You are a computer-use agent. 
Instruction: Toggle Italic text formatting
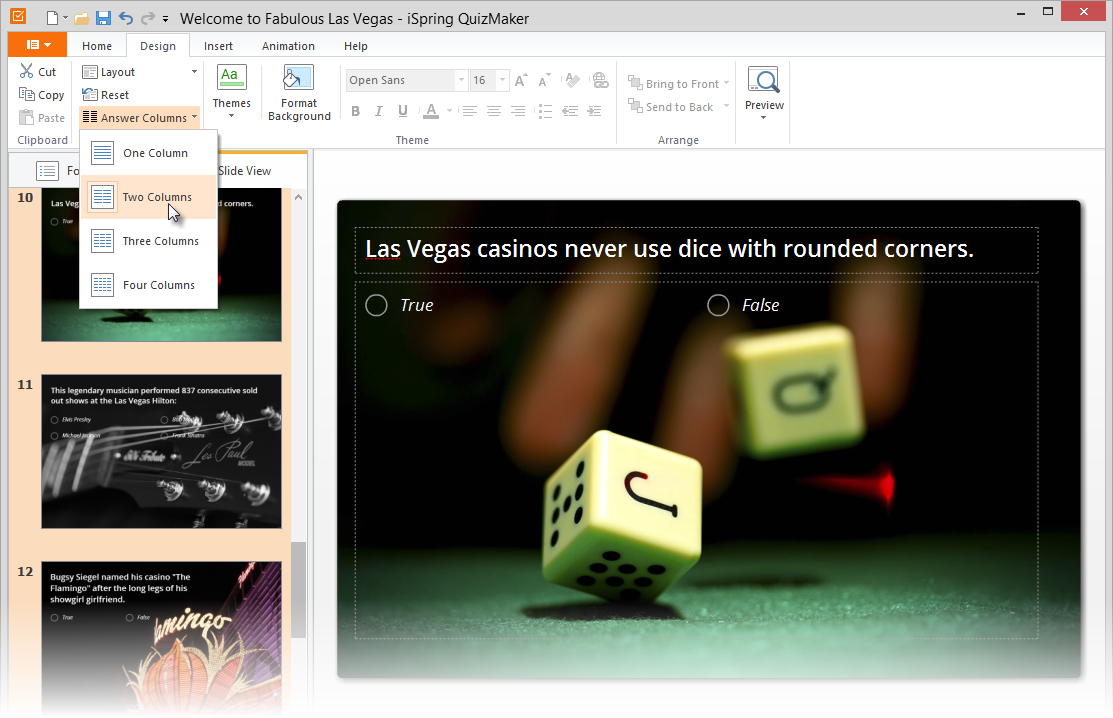379,111
